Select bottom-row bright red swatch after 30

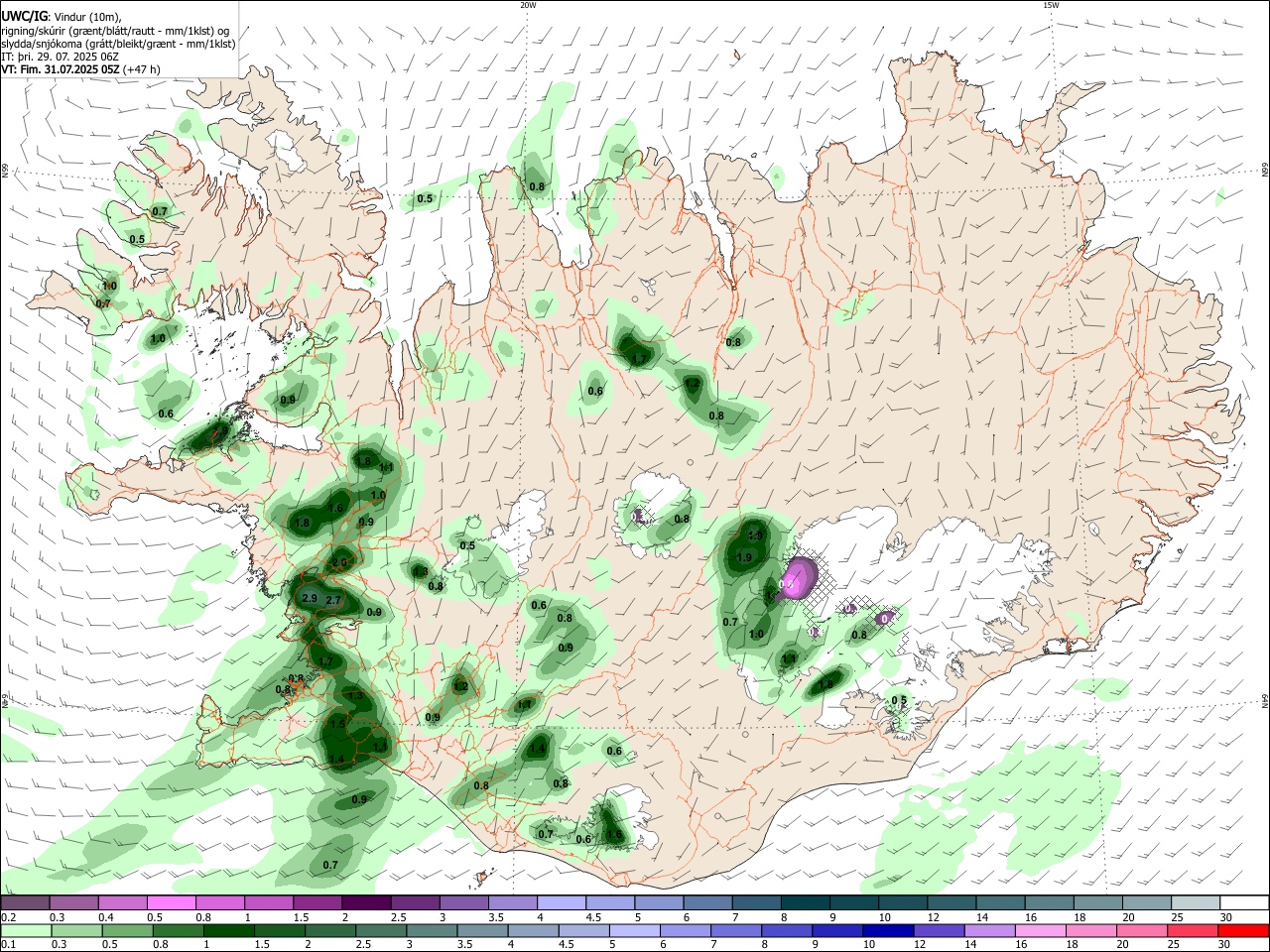click(x=1244, y=930)
